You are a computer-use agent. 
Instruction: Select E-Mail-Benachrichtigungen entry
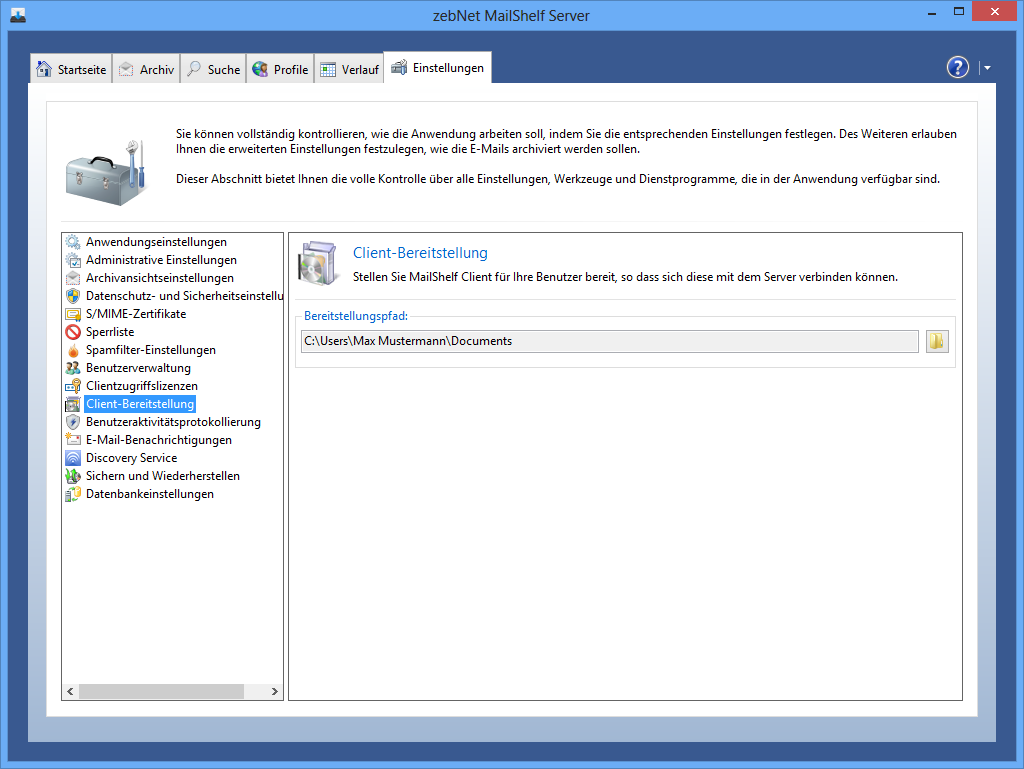coord(159,440)
